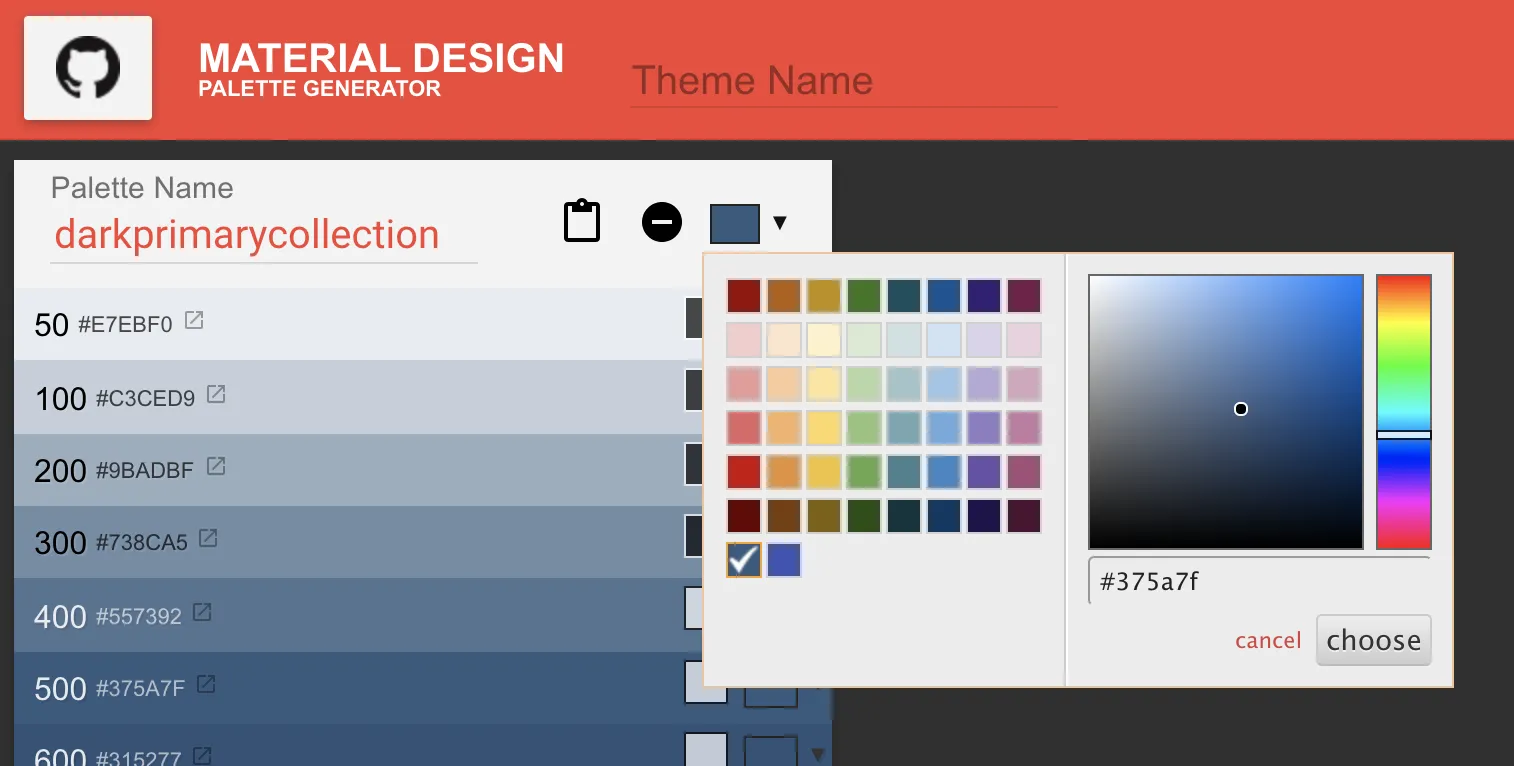Pick the palest green swatch in second row

(x=864, y=340)
